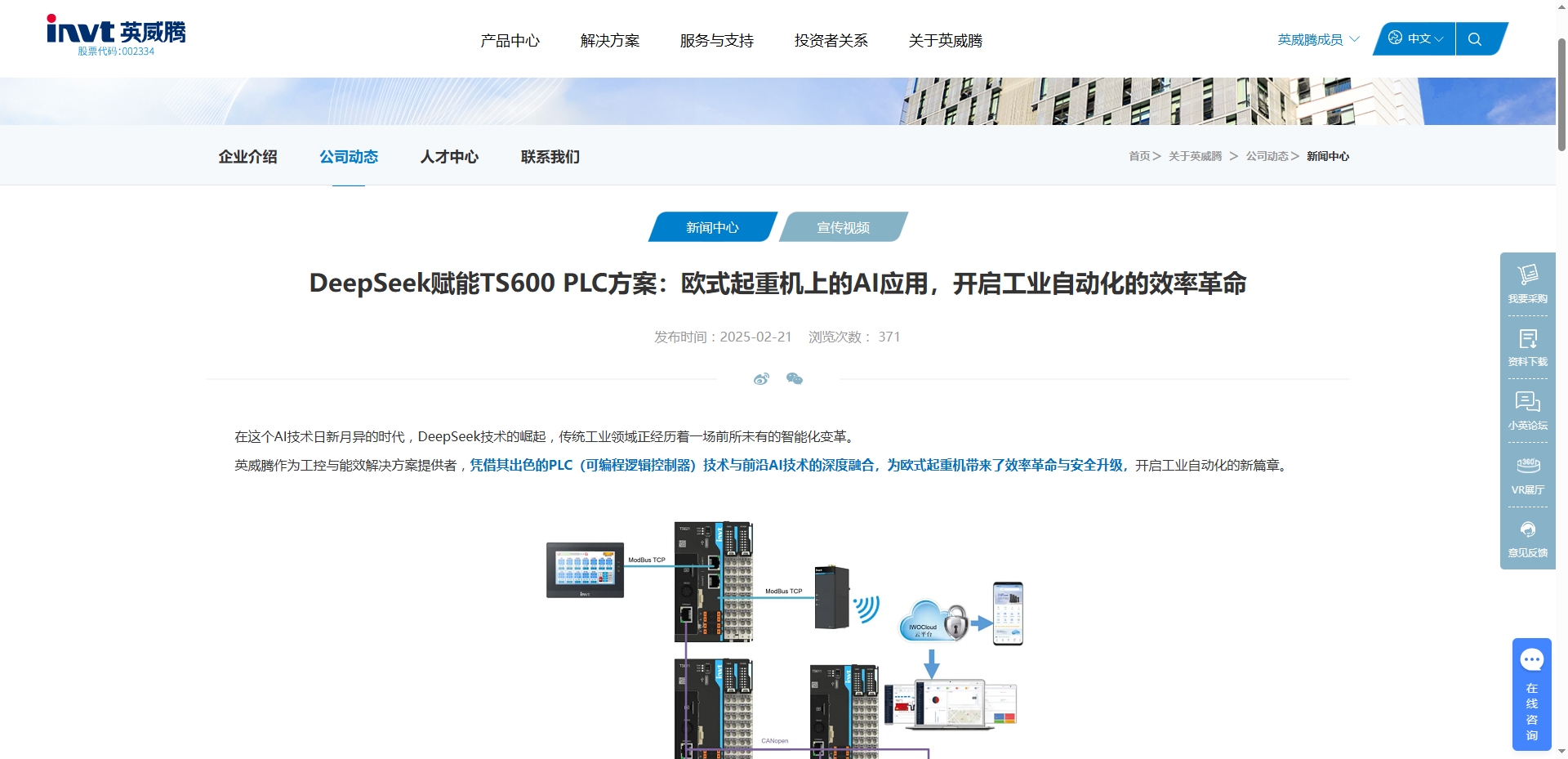Follow the 首页 breadcrumb link
1568x759 pixels.
coord(1139,156)
